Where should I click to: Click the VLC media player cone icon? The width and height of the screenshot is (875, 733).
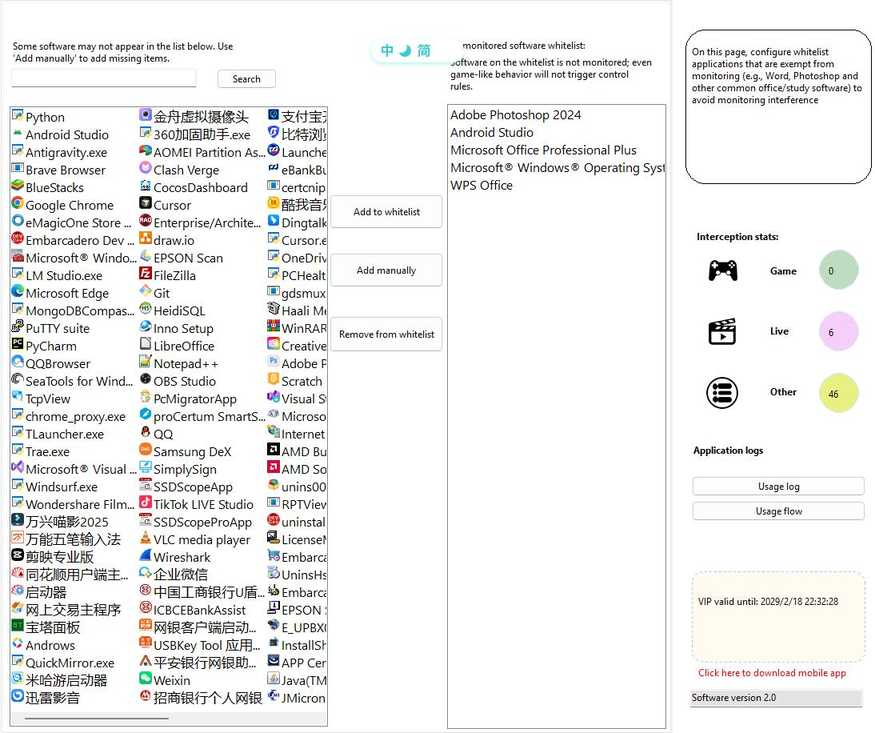pos(145,538)
